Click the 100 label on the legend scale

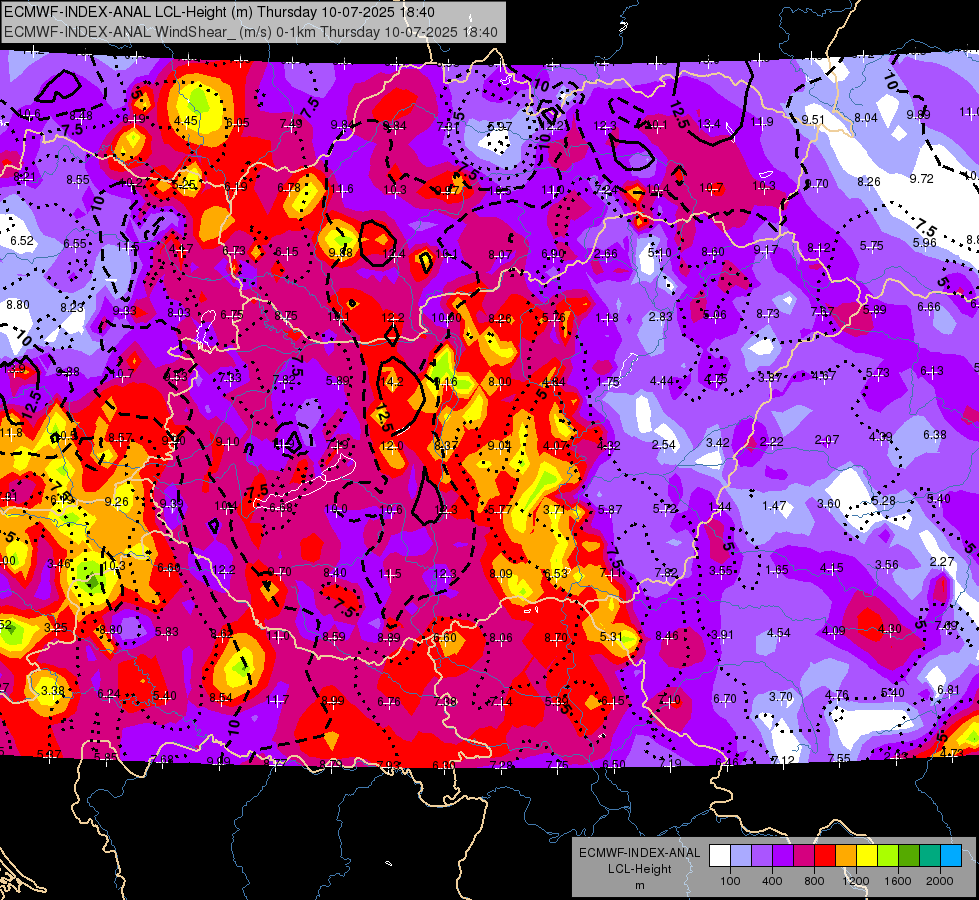tap(730, 881)
